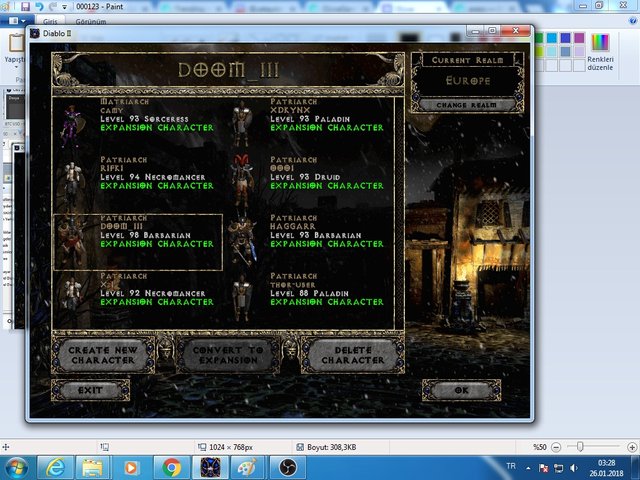Pick the turquoise blue swatch in Paint's palette
Screen dimensions: 640x480
coord(552,38)
